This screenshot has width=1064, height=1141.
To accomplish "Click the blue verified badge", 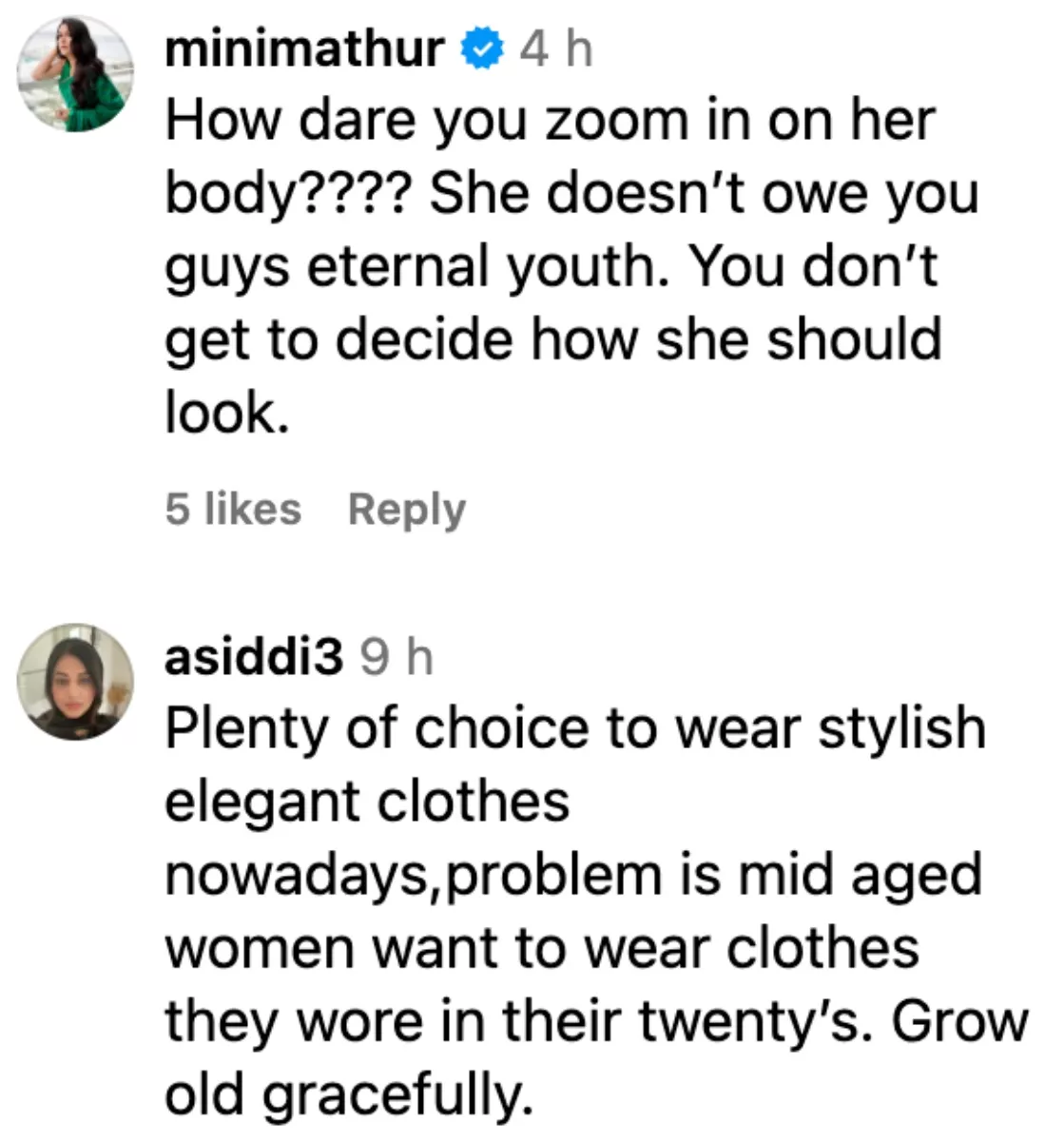I will 482,48.
